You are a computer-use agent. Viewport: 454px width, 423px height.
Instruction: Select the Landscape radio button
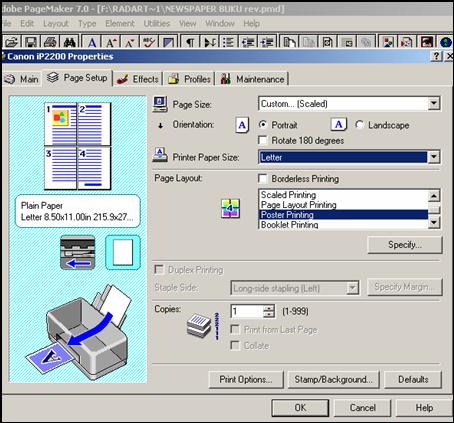(x=359, y=125)
